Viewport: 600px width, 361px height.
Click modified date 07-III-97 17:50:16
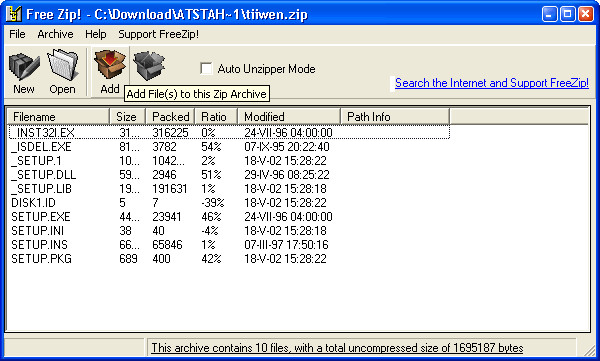[286, 245]
